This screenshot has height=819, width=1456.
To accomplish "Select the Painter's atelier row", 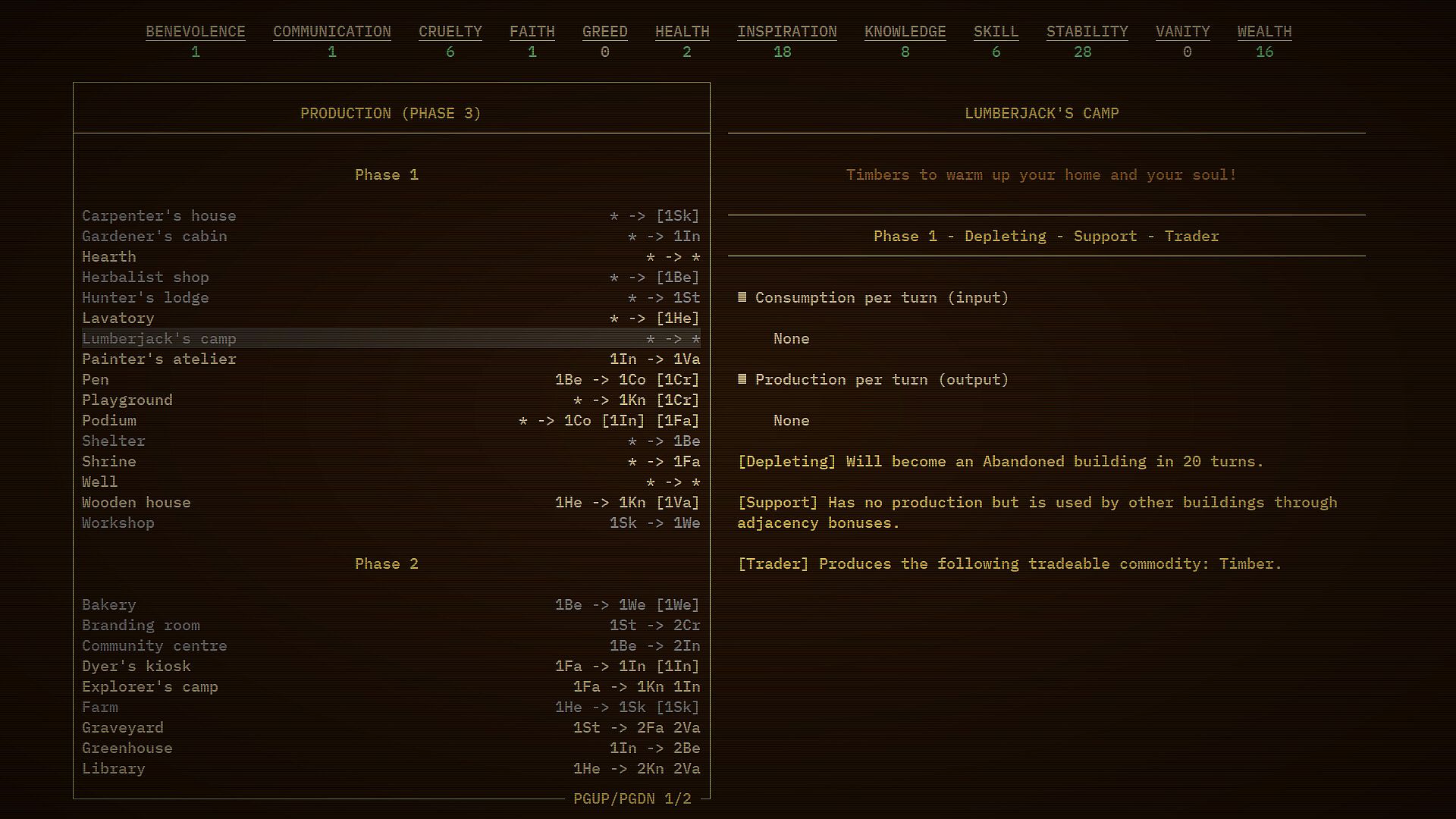I will coord(159,359).
